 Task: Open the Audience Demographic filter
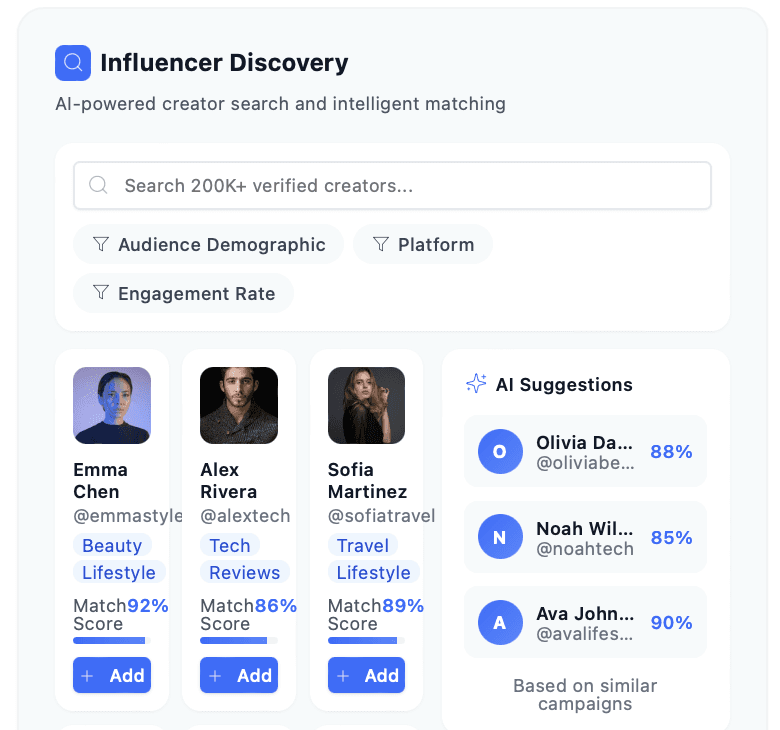click(208, 244)
